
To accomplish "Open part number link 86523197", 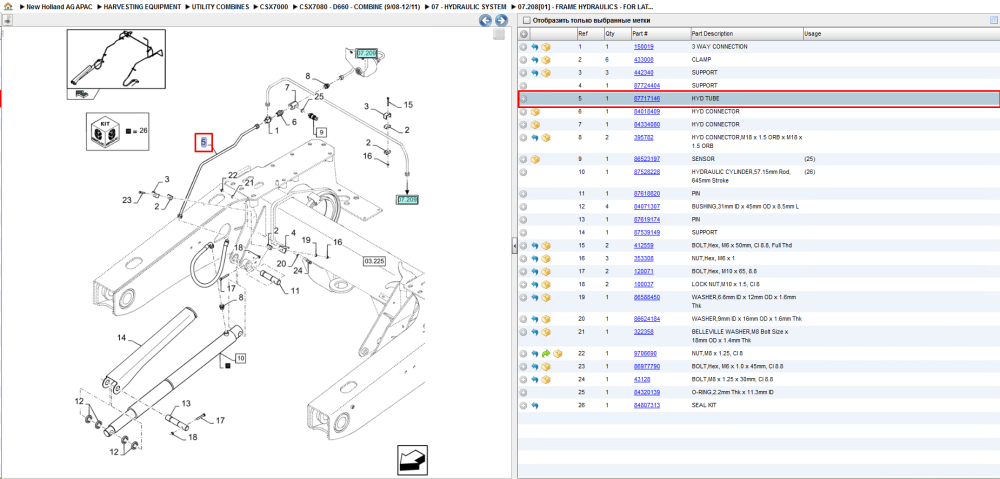I will pos(647,159).
